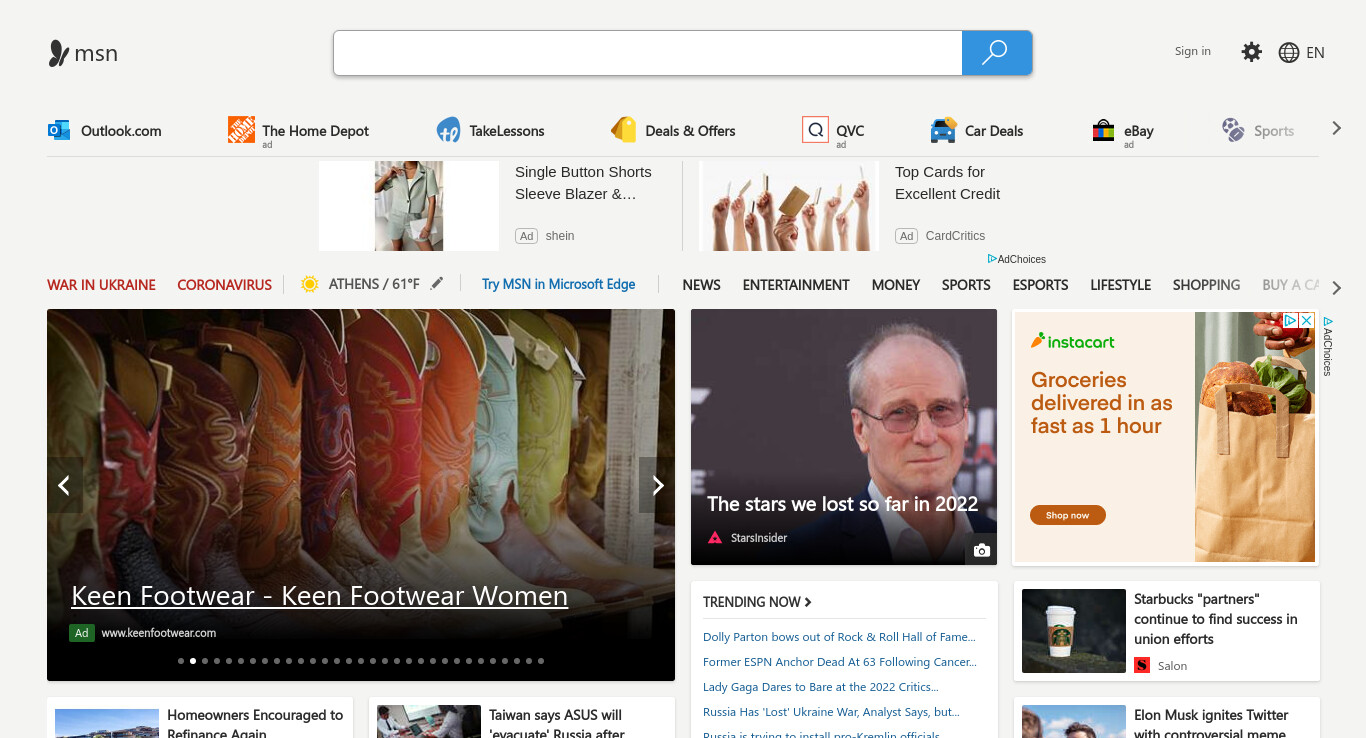This screenshot has height=738, width=1366.
Task: Click the QVC square logo icon
Action: pos(815,129)
